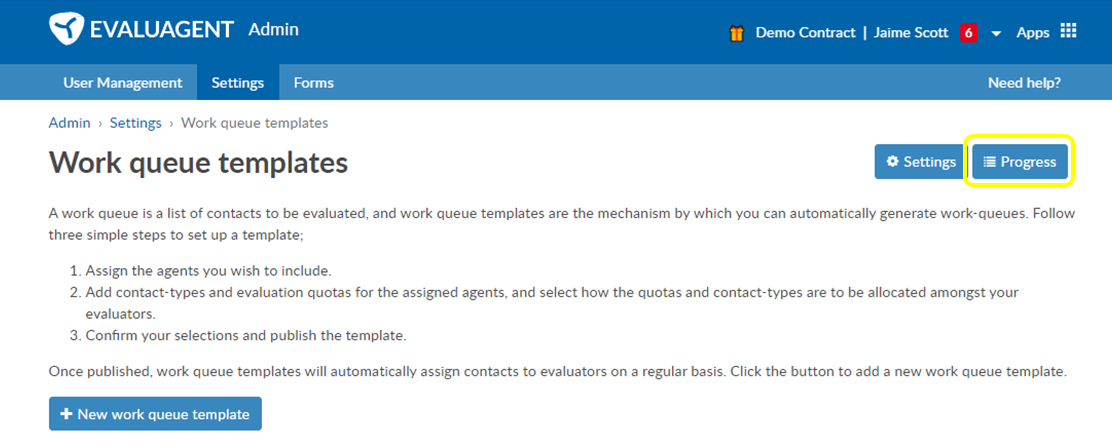This screenshot has height=448, width=1112.
Task: Click the plus icon on New template button
Action: point(67,414)
